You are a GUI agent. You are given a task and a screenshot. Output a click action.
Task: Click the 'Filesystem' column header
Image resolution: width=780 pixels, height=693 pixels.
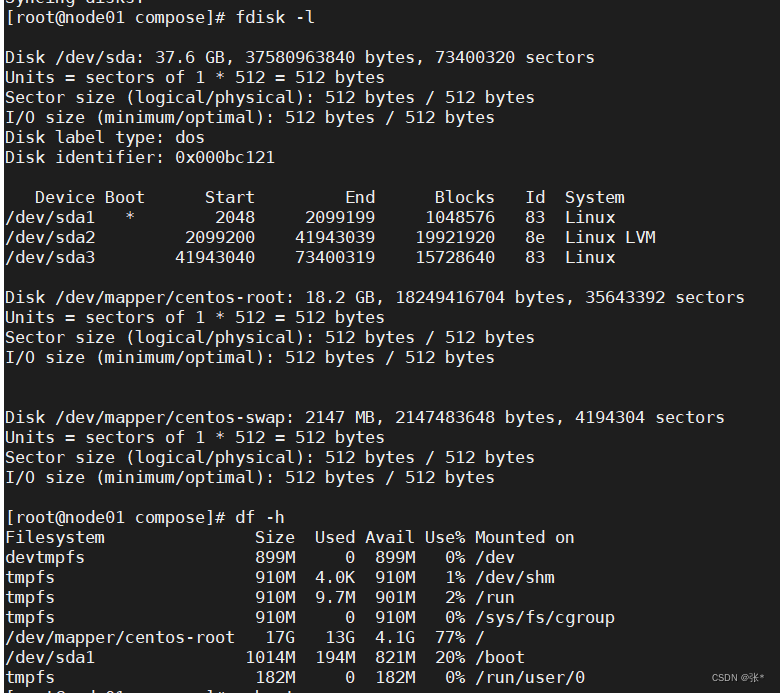[x=55, y=537]
